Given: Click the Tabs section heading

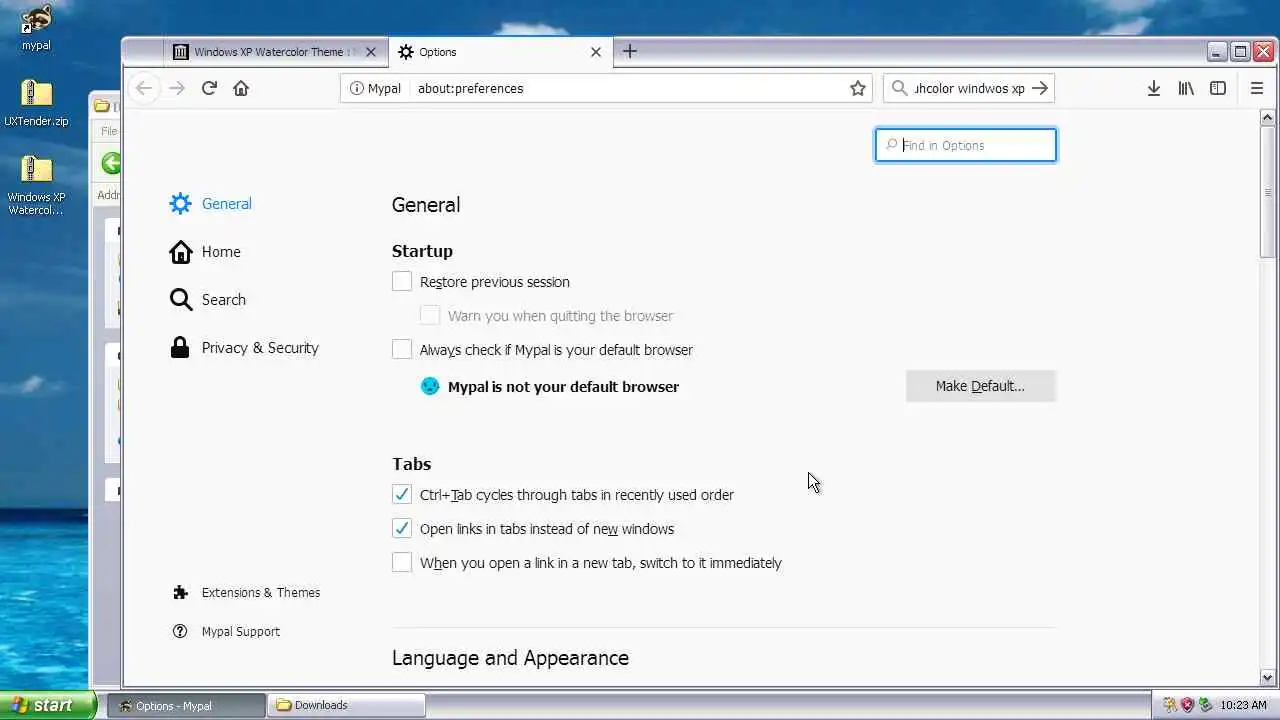Looking at the screenshot, I should [411, 464].
